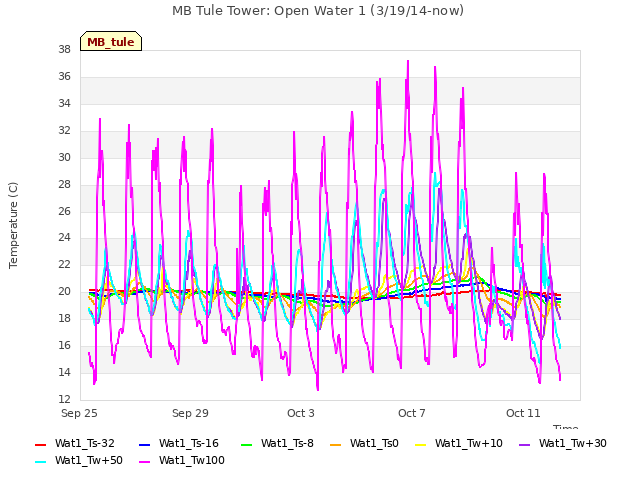Click the MB_tule label badge
Image resolution: width=640 pixels, height=480 pixels.
point(111,41)
